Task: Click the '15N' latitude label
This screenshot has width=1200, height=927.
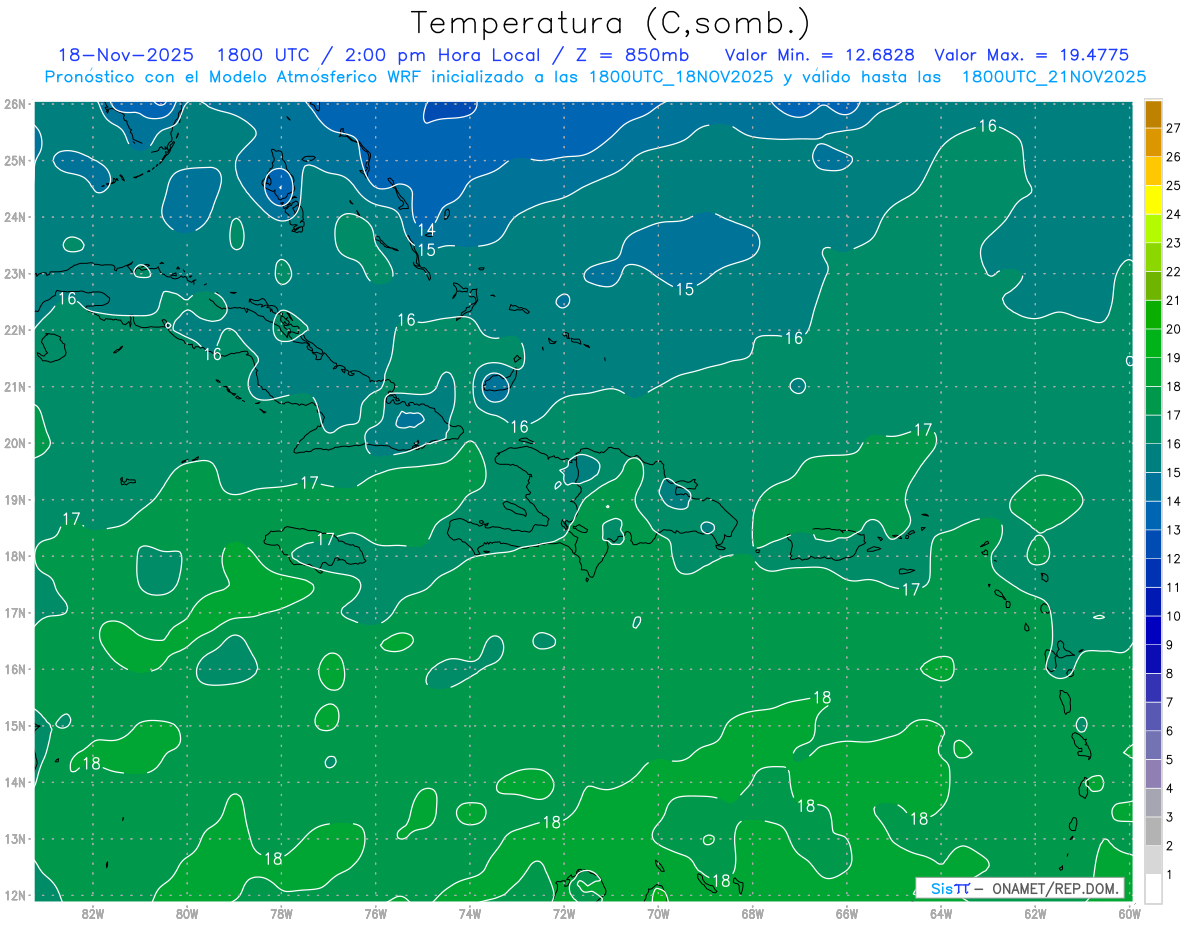Action: 15,726
